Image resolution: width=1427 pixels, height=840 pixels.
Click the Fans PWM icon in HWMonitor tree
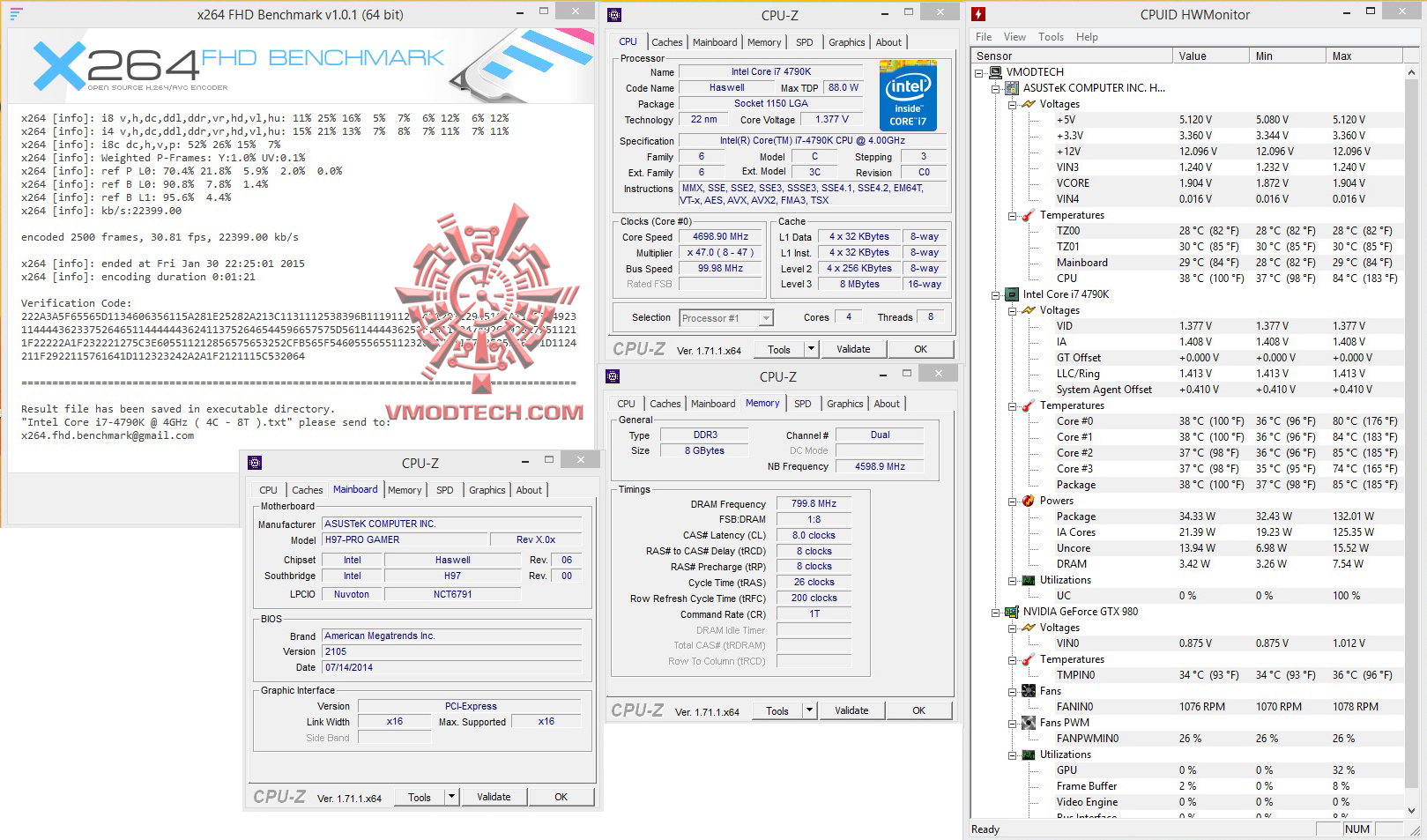coord(1029,723)
